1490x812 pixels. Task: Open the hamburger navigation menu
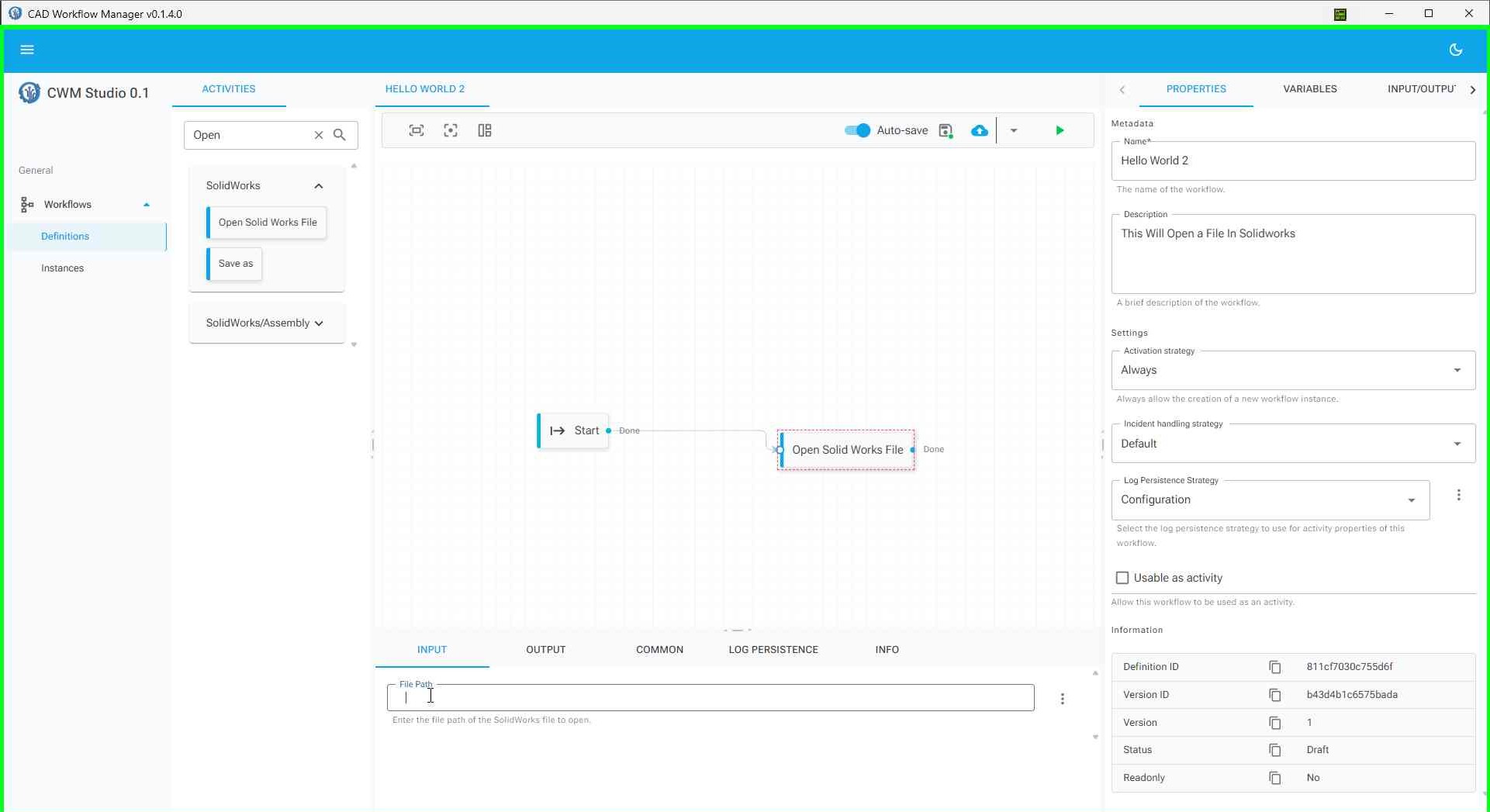click(x=27, y=50)
